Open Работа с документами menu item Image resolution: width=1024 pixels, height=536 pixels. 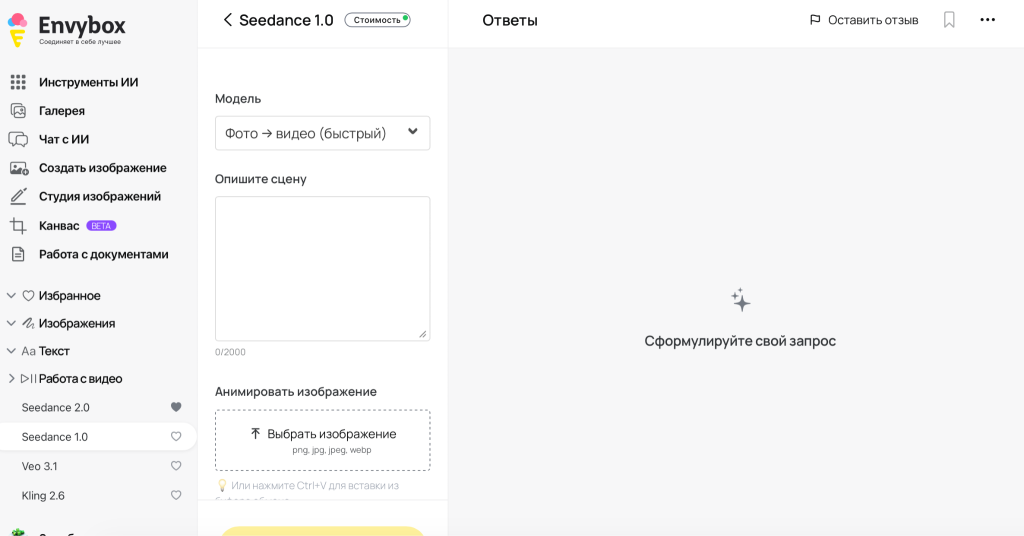(104, 255)
